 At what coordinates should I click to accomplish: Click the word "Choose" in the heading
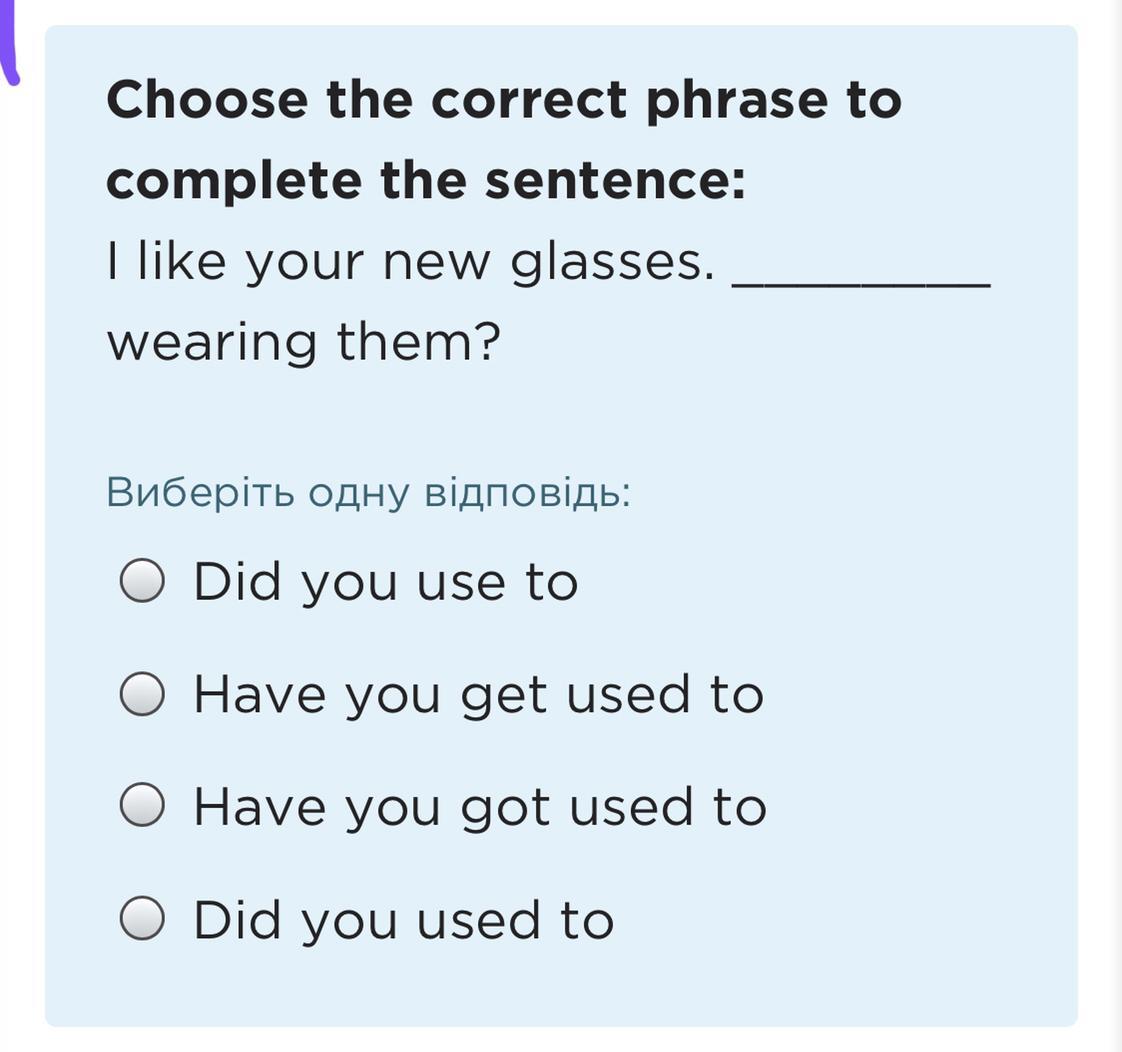(x=207, y=100)
